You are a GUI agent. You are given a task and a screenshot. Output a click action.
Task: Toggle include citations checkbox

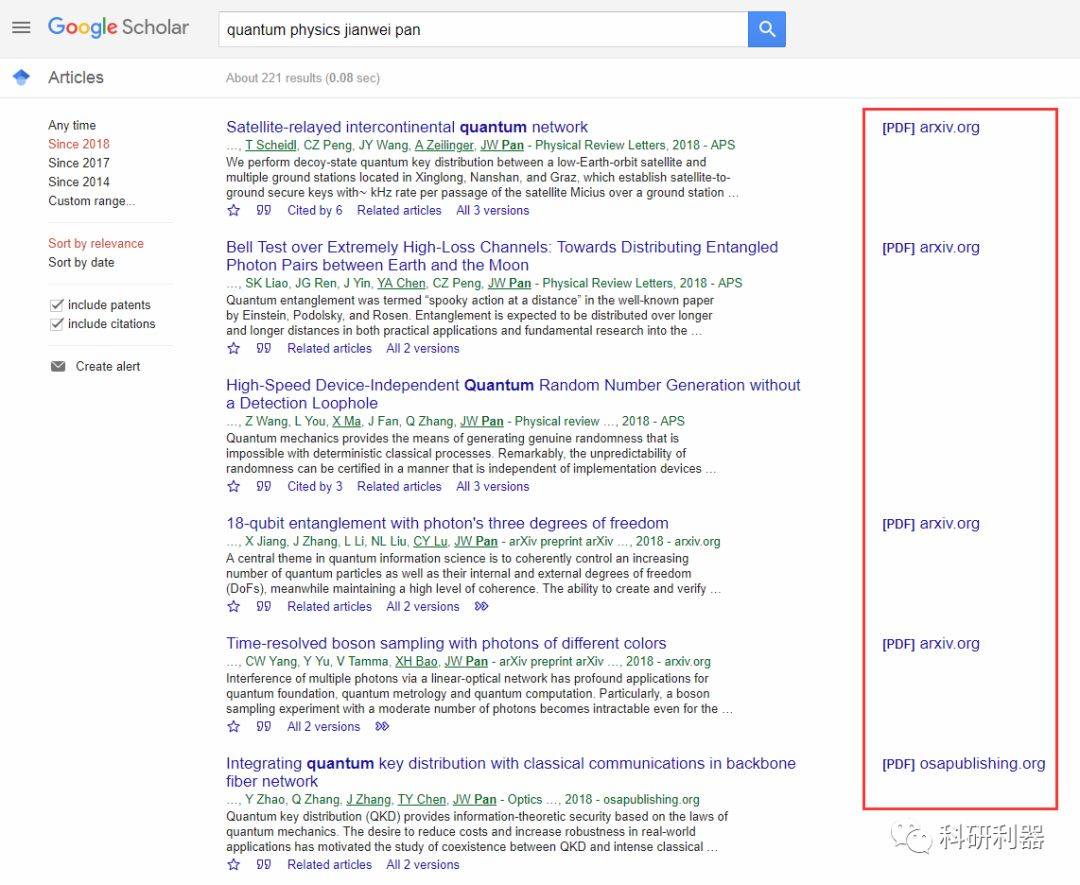click(57, 324)
